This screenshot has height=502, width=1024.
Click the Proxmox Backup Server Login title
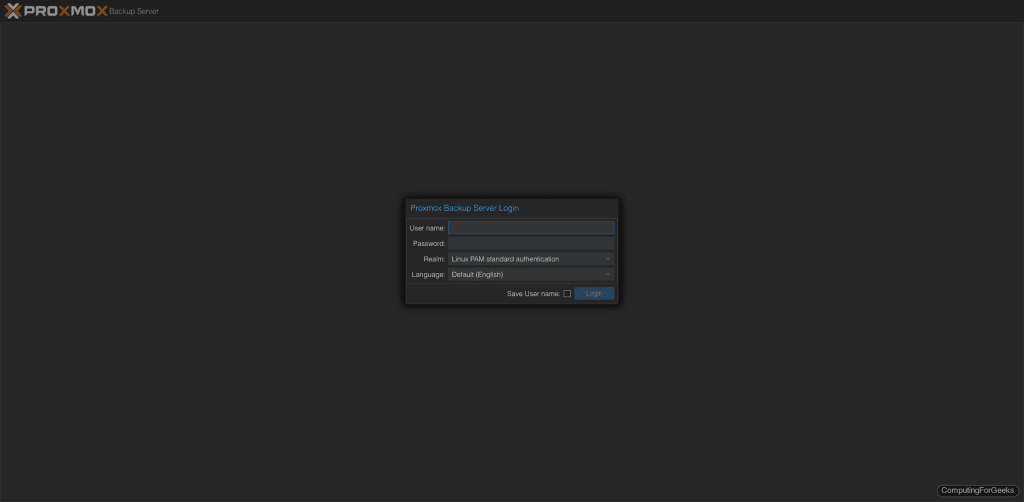pos(464,208)
